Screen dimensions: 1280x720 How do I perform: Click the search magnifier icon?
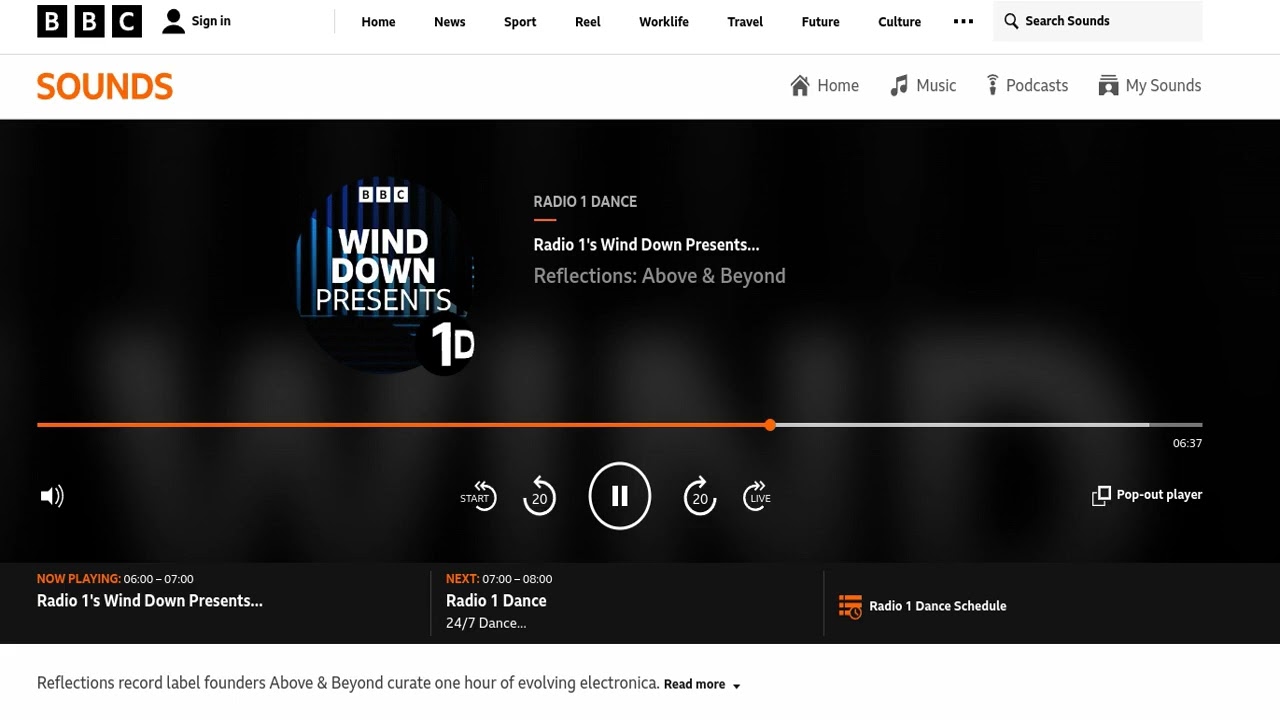1011,21
